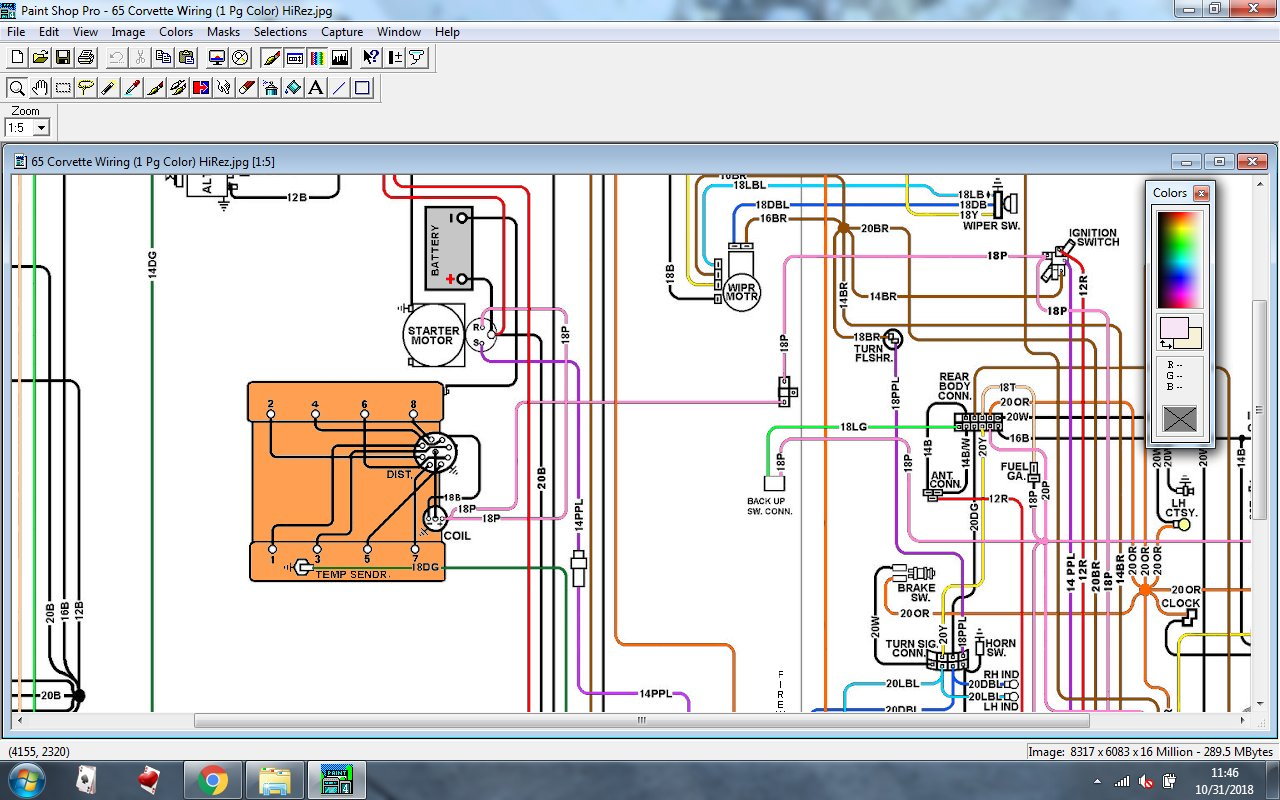Viewport: 1280px width, 800px height.
Task: Save the image with floppy disk icon
Action: (x=63, y=57)
